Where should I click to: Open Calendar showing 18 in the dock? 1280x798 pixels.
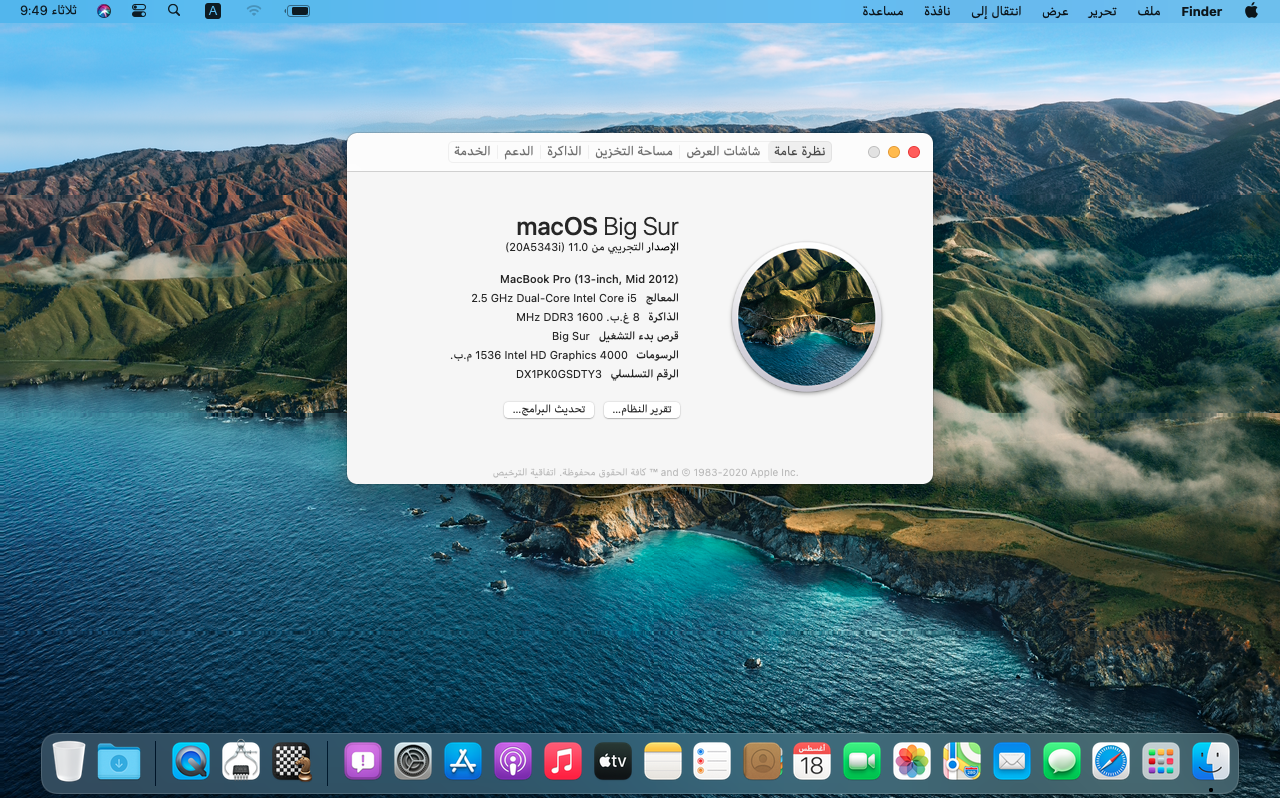812,761
